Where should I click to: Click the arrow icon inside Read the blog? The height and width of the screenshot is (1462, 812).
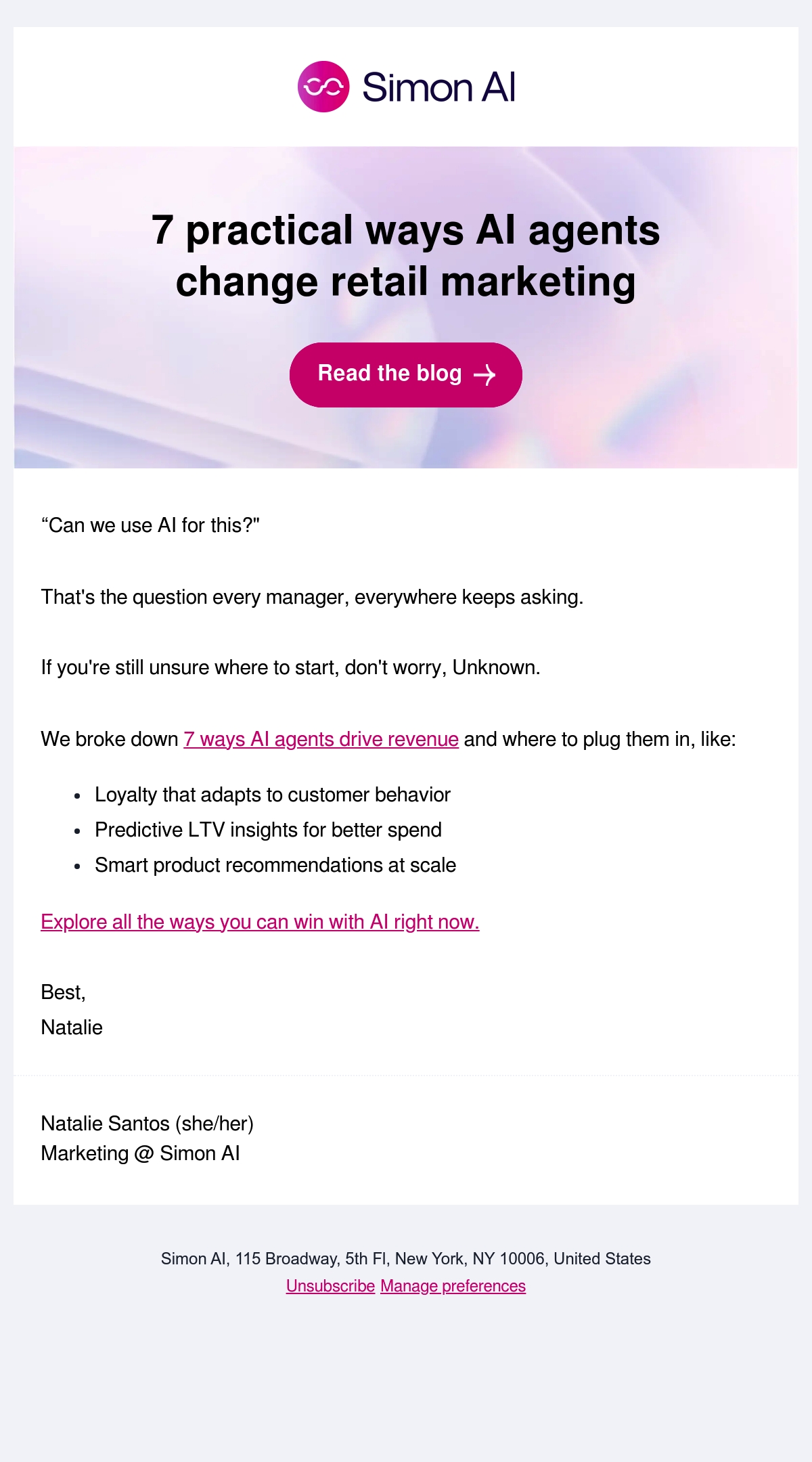point(484,374)
